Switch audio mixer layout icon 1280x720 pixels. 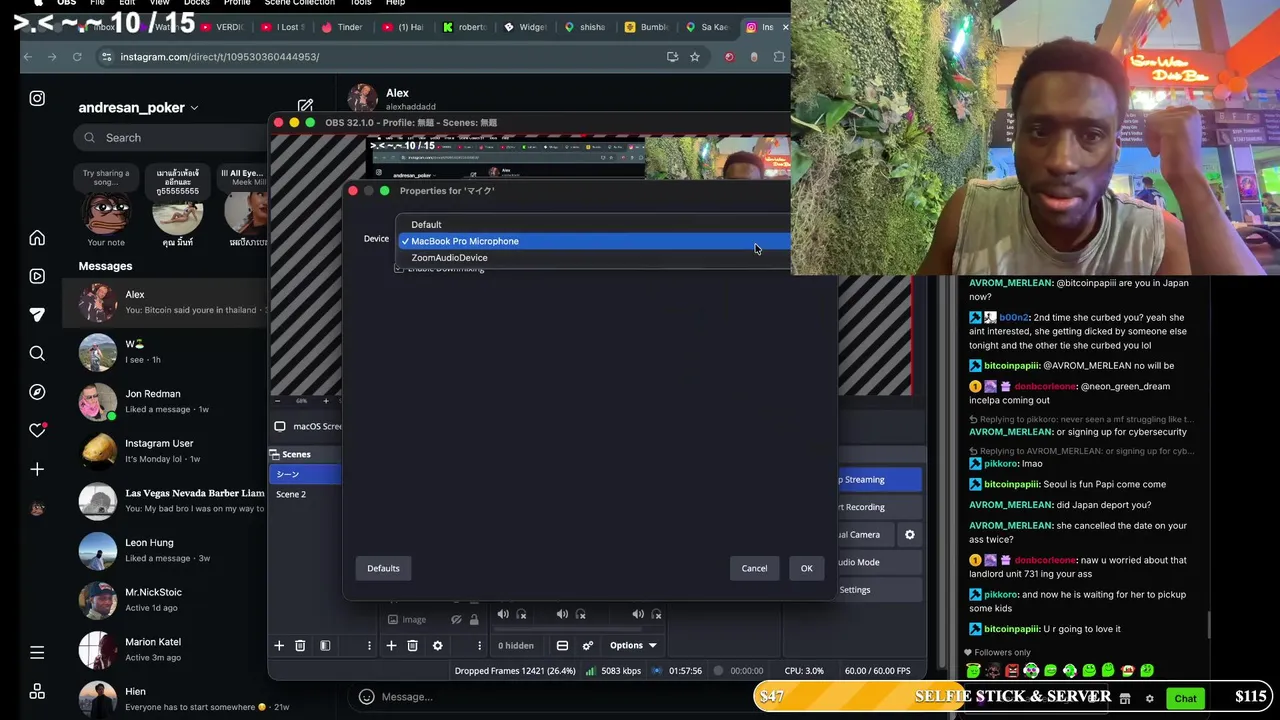coord(562,646)
